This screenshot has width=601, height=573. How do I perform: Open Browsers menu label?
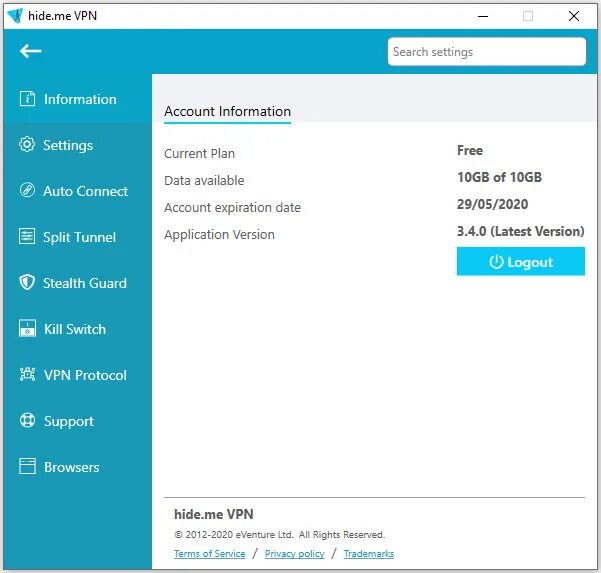coord(72,467)
